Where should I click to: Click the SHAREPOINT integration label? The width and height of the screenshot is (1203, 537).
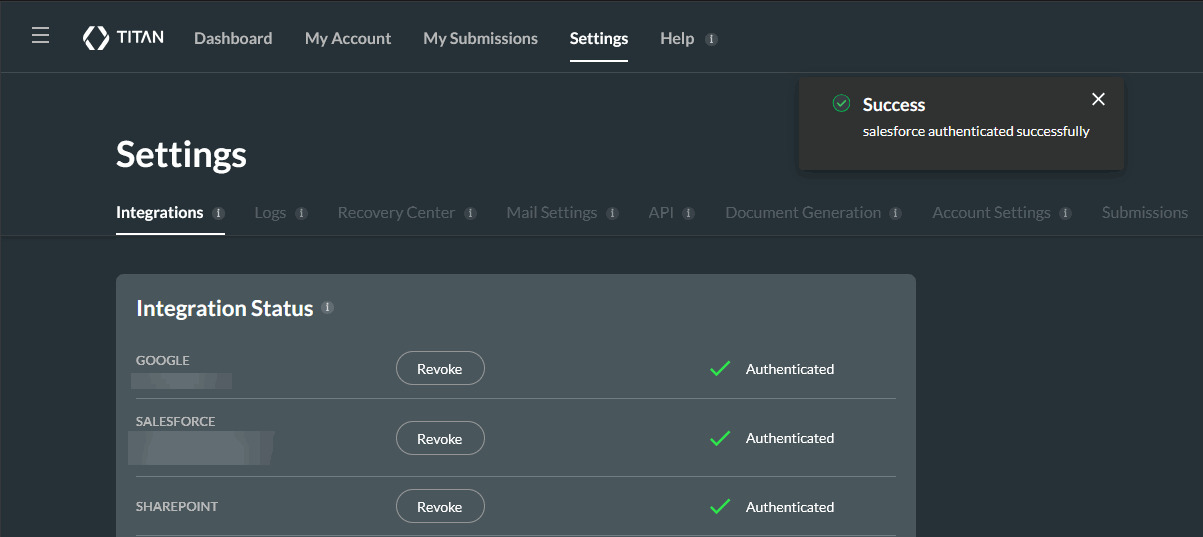click(x=177, y=506)
